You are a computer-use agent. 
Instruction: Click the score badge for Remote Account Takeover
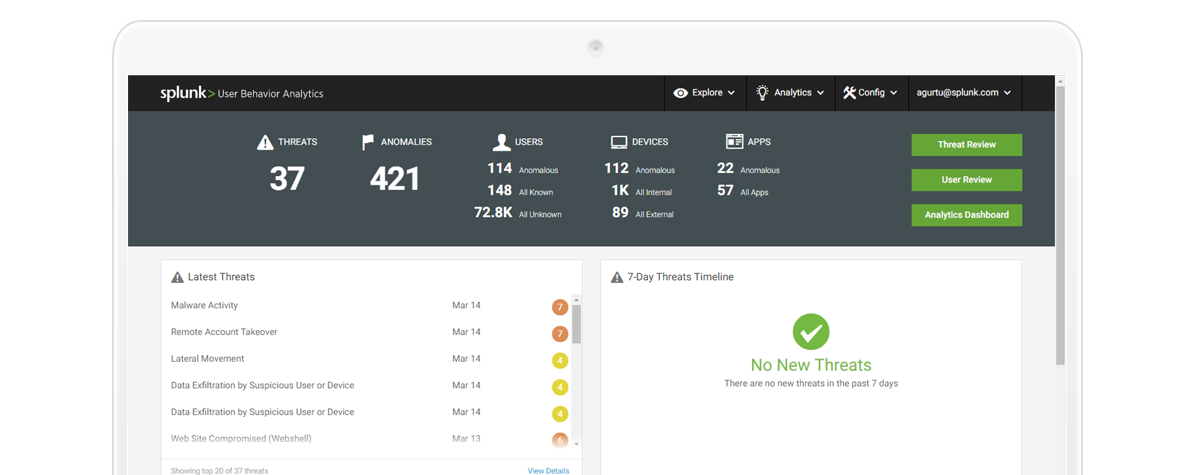560,333
